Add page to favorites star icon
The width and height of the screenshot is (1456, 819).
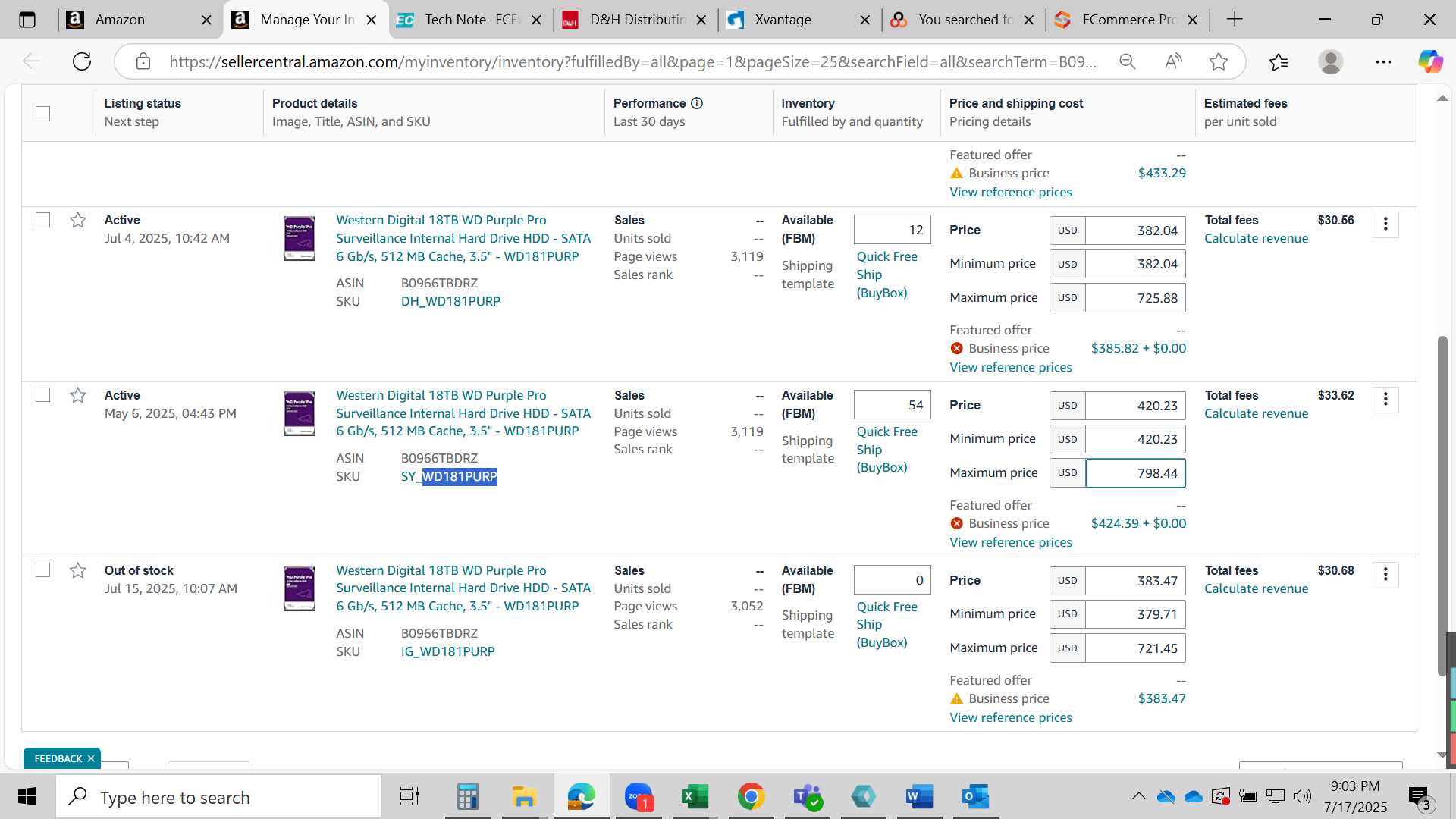[x=1219, y=61]
